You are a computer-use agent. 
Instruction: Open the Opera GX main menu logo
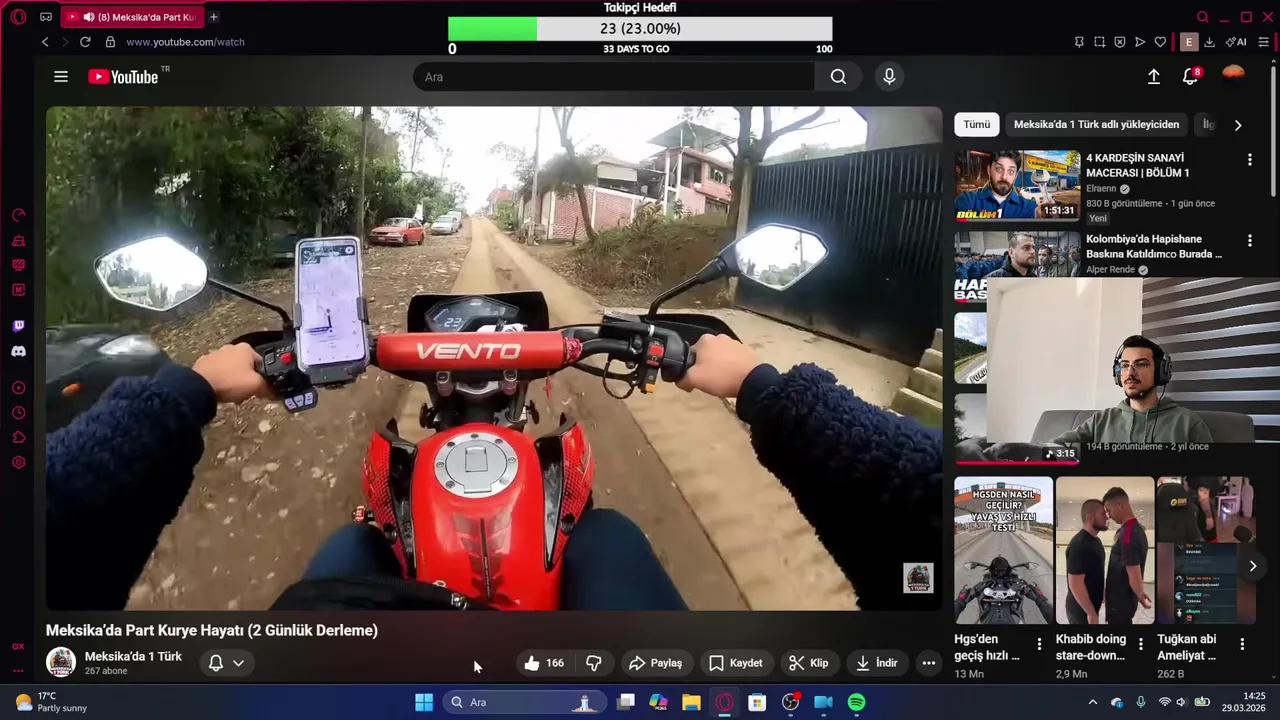pos(18,17)
